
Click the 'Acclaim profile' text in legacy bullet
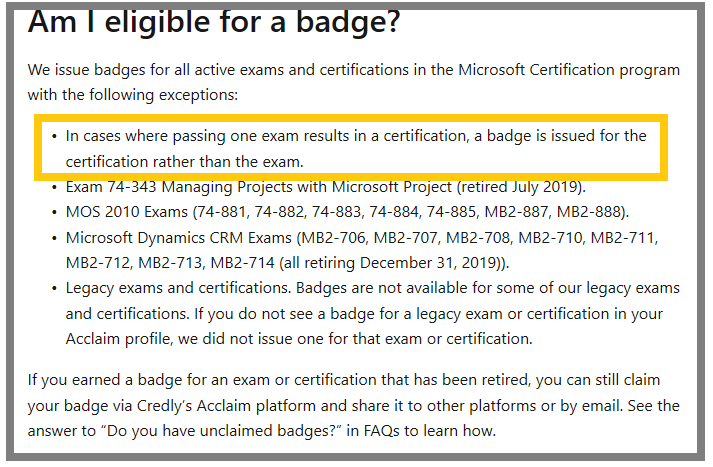117,339
